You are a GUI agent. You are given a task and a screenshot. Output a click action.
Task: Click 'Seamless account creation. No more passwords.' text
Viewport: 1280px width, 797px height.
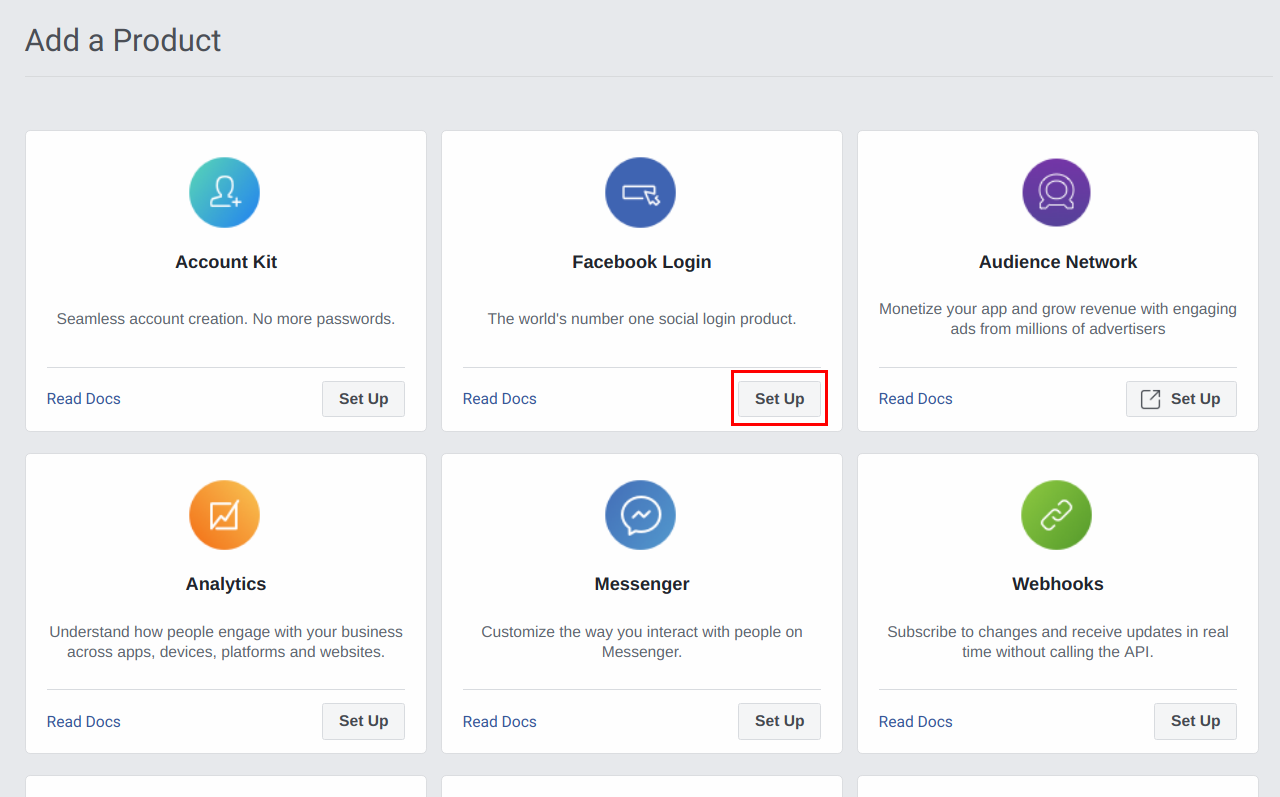coord(226,319)
